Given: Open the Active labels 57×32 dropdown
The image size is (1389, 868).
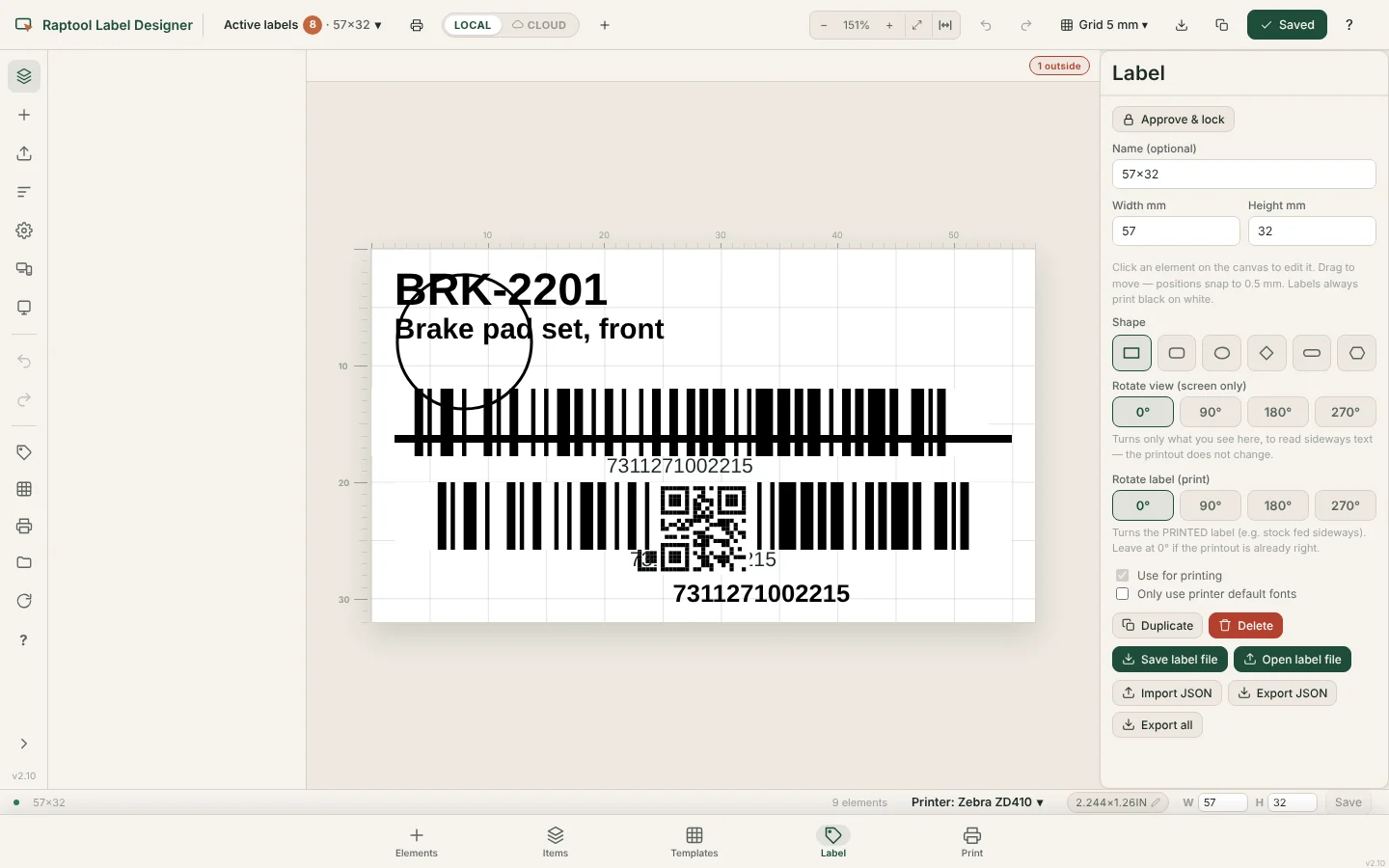Looking at the screenshot, I should (303, 25).
